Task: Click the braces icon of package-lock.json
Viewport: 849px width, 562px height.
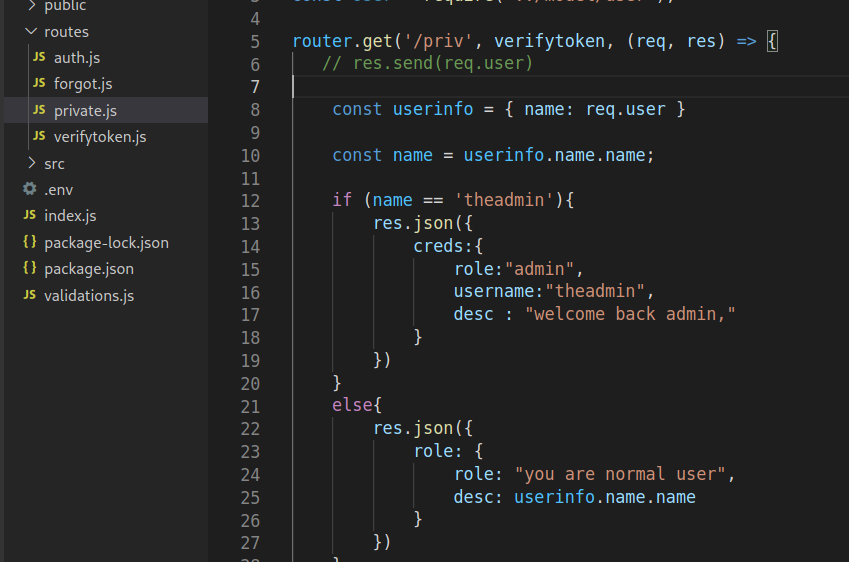Action: (x=29, y=242)
